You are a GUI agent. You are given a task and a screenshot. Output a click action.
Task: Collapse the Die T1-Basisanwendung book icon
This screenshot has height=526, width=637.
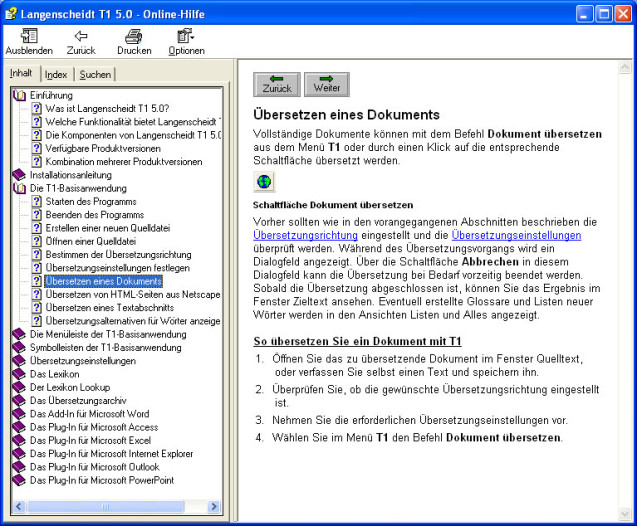20,188
